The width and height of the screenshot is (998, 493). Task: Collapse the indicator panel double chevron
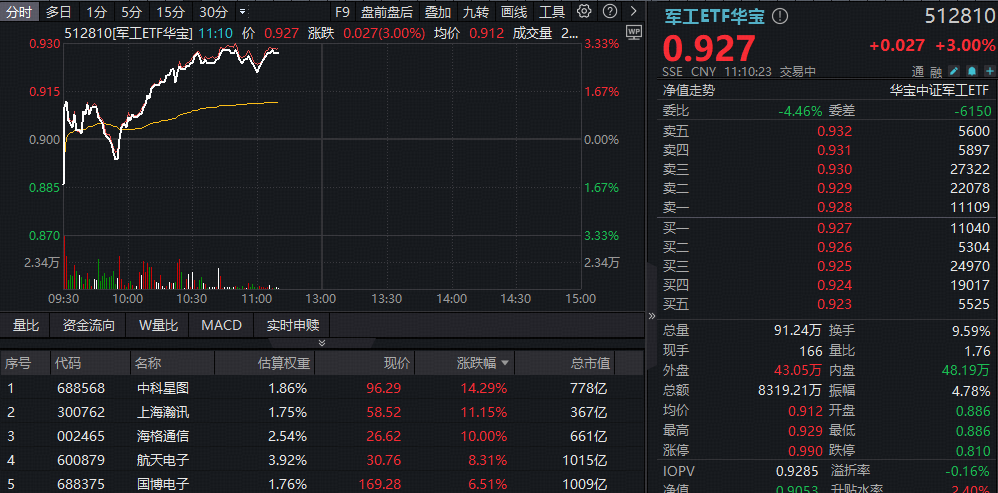(x=322, y=343)
